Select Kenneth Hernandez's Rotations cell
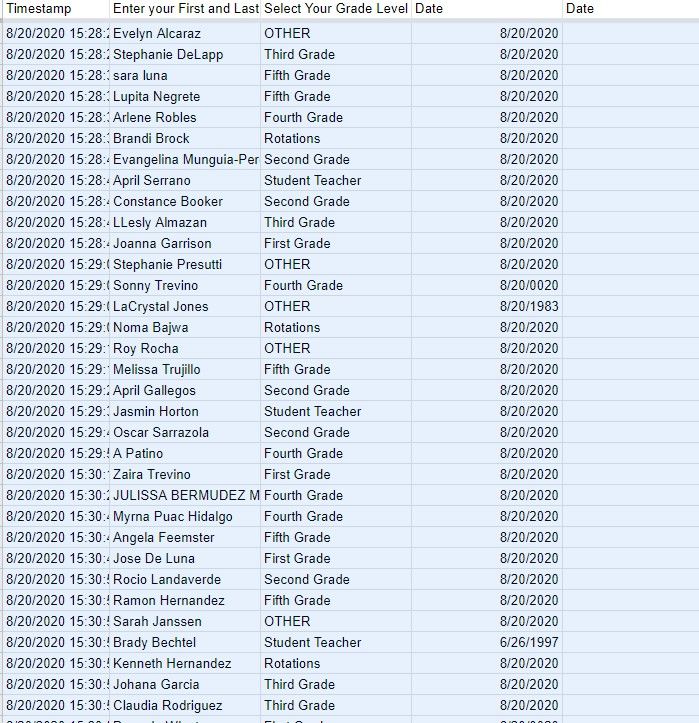The image size is (699, 723). coord(335,663)
